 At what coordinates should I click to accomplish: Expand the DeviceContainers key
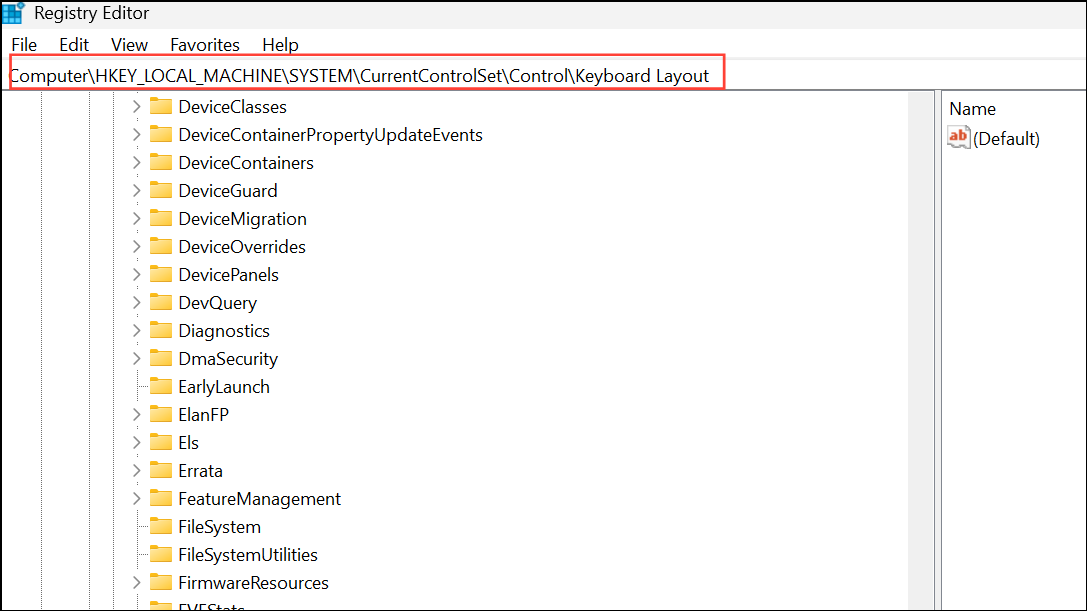point(137,163)
